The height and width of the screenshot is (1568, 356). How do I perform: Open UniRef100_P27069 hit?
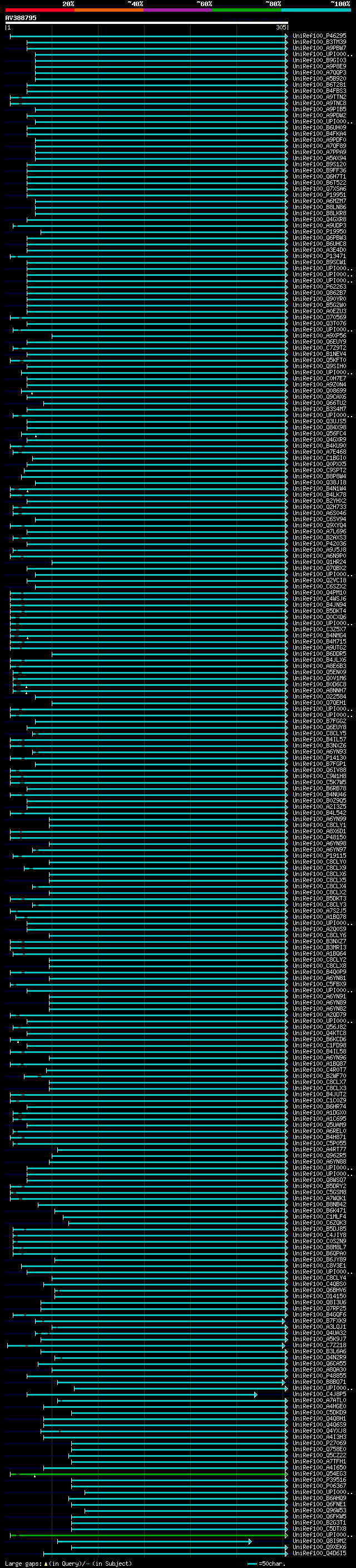pyautogui.click(x=319, y=1443)
